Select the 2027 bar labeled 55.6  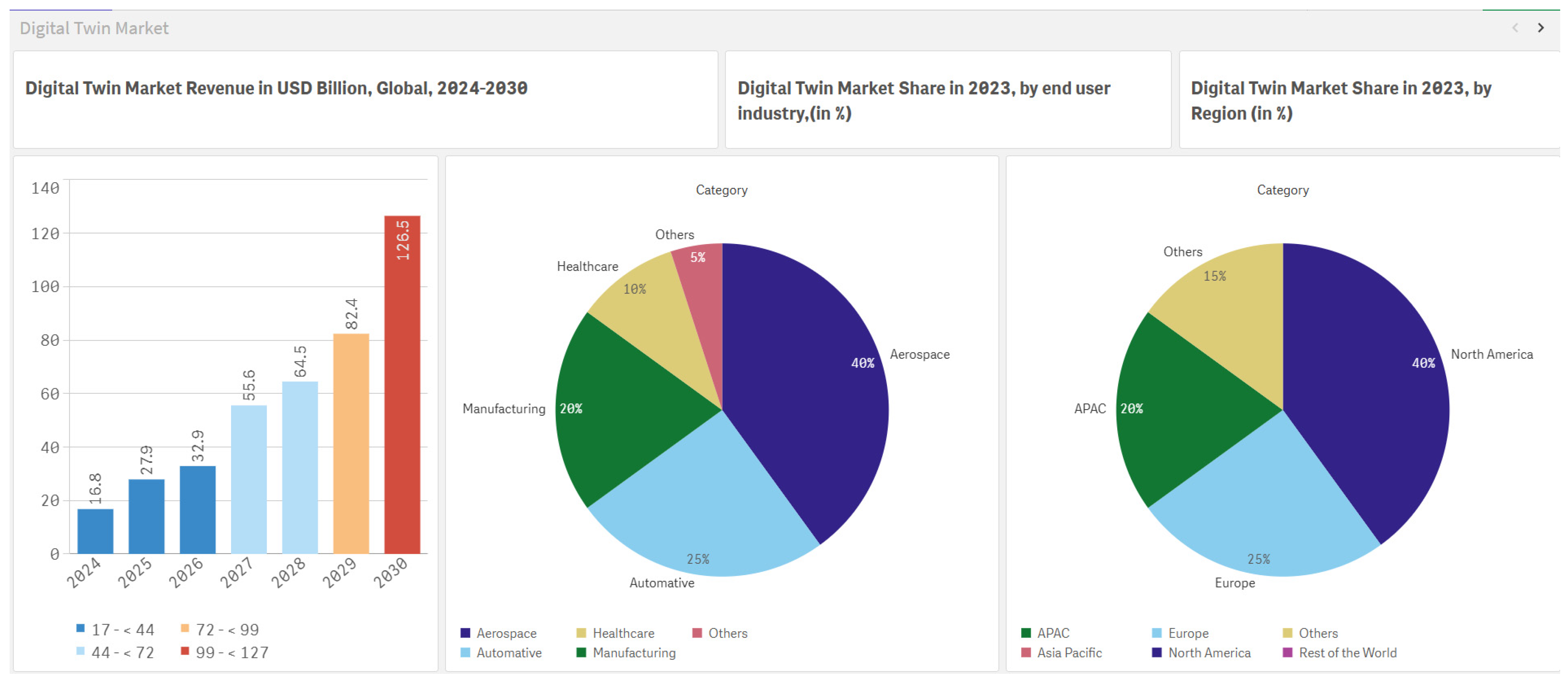[248, 480]
